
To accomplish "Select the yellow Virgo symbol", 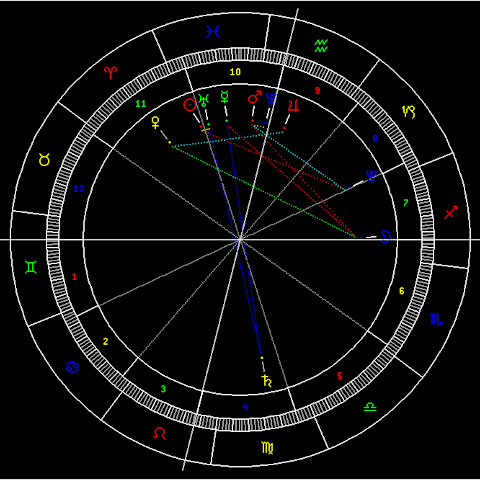I will pyautogui.click(x=267, y=448).
